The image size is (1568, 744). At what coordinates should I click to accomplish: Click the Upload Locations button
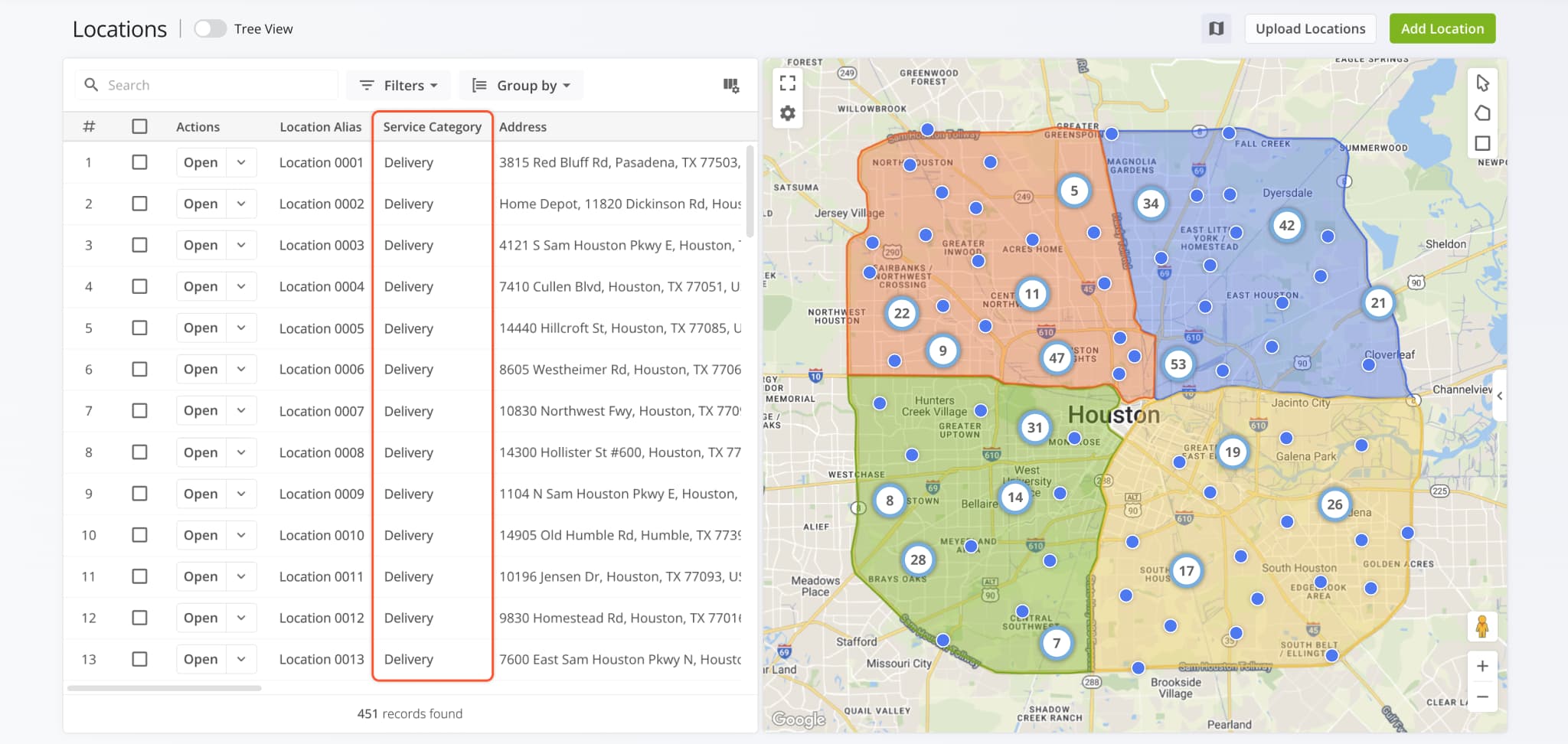1310,28
